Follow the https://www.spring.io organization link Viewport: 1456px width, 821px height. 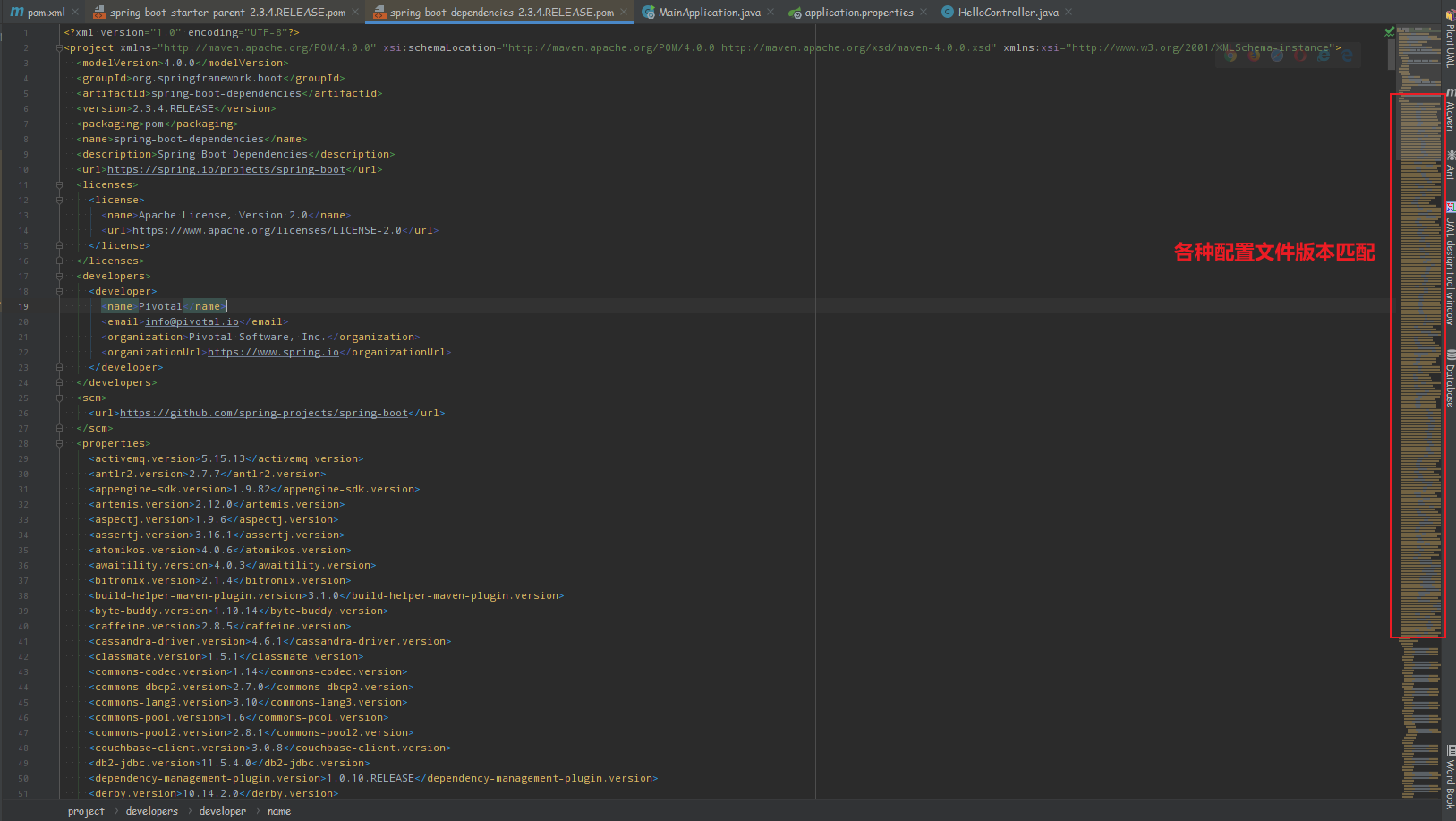tap(273, 352)
